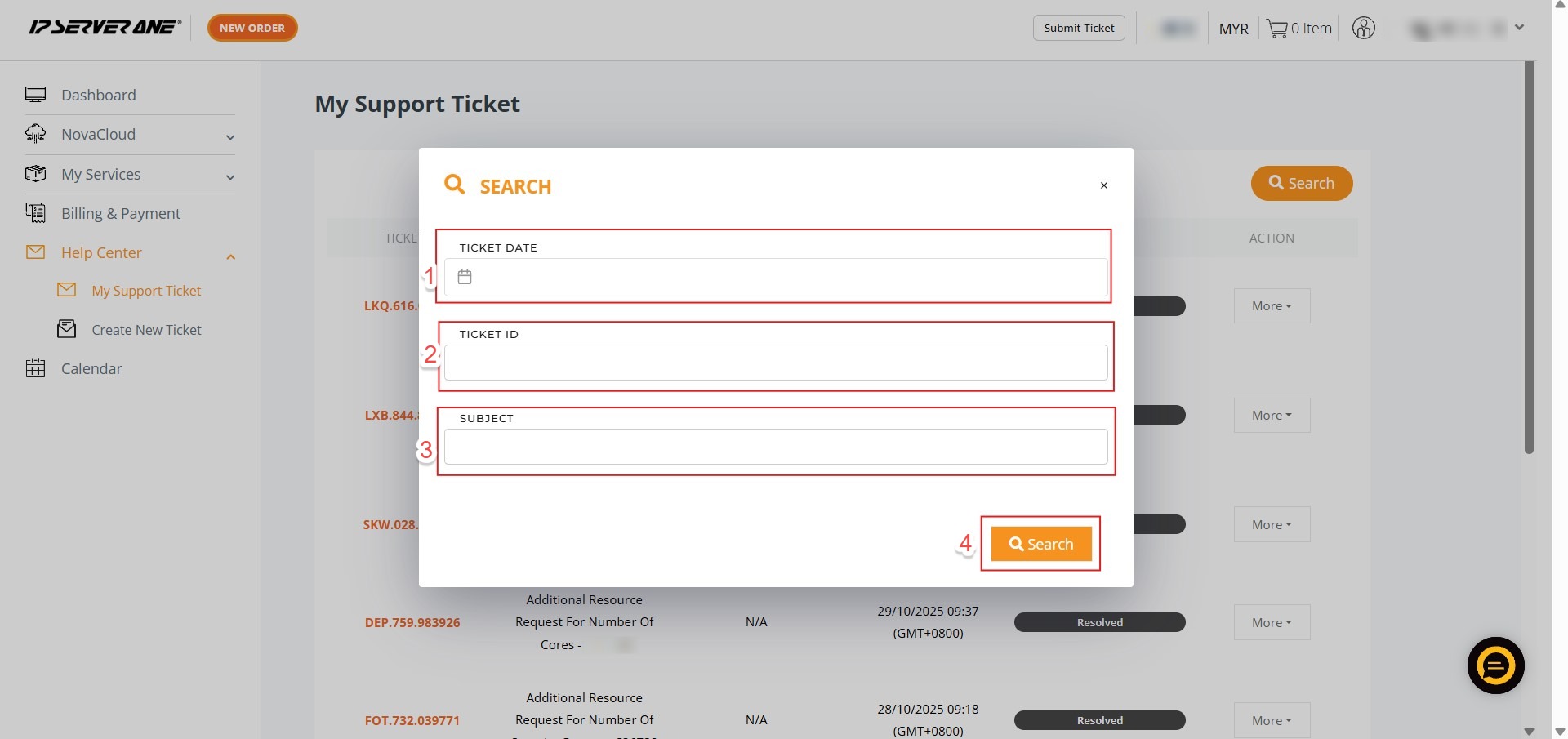Expand the NovaCloud submenu chevron
1568x739 pixels.
[230, 137]
